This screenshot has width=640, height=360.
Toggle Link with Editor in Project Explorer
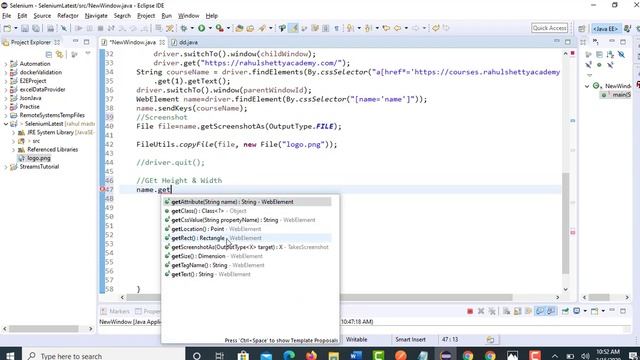tap(60, 54)
